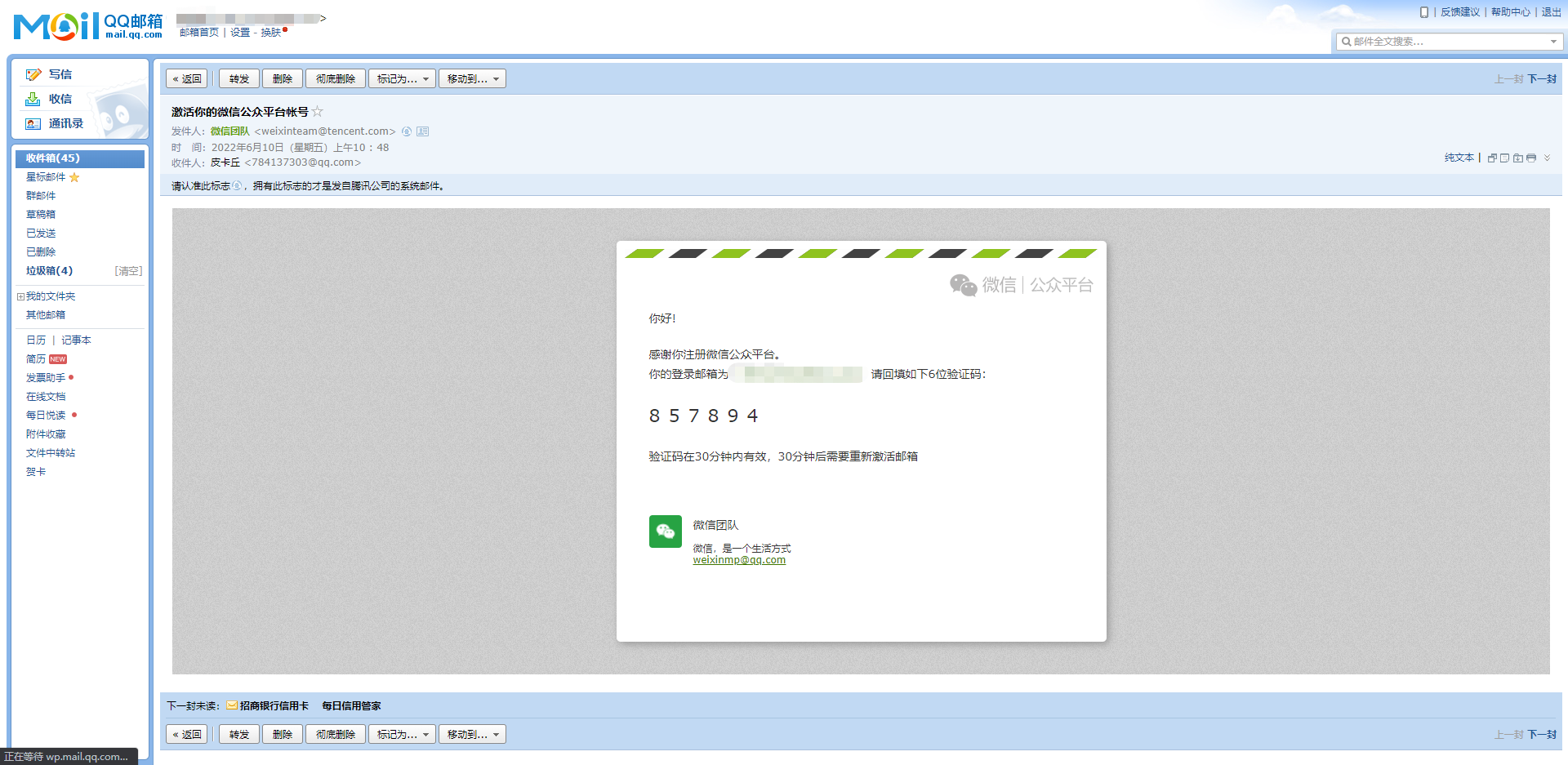Click the top 转发 forward button
1568x765 pixels.
pos(239,78)
